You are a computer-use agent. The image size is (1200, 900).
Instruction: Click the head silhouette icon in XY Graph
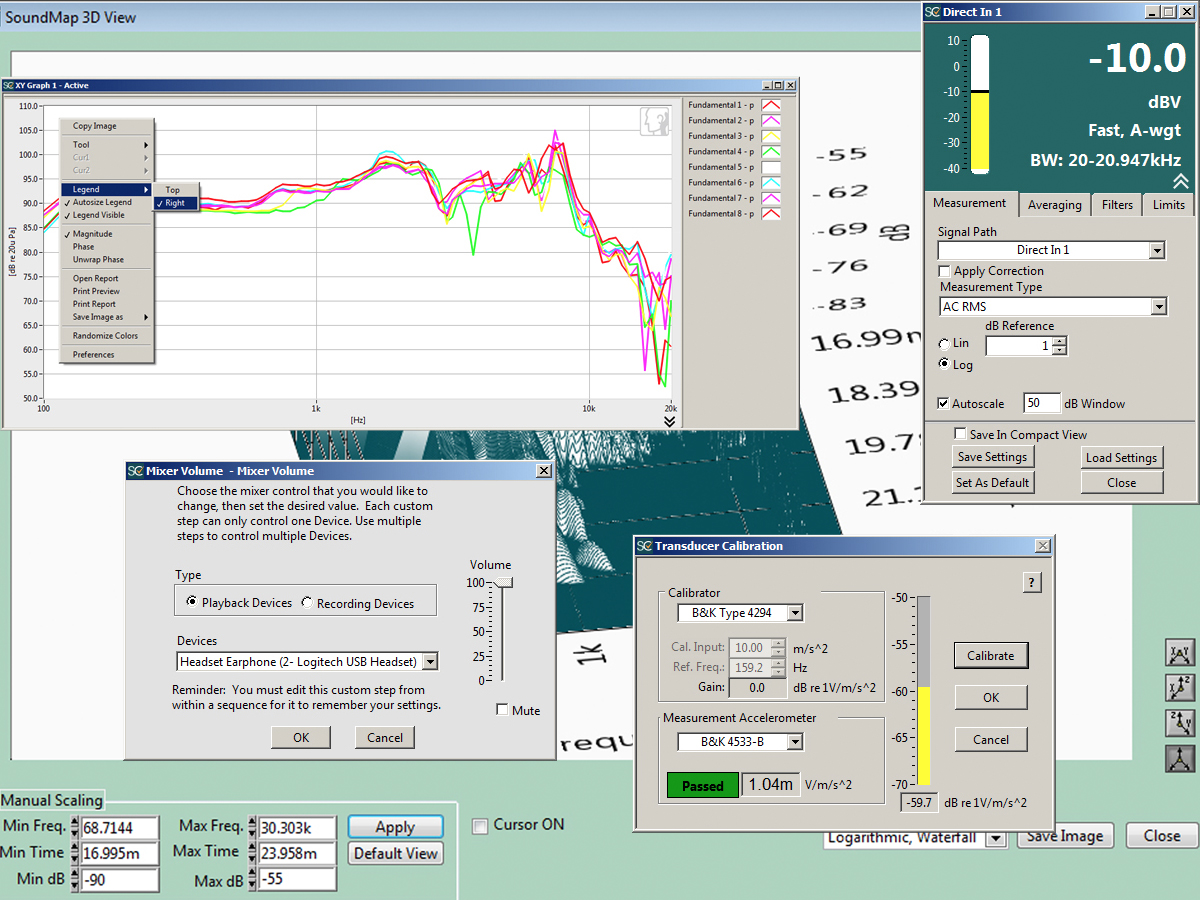pos(654,120)
